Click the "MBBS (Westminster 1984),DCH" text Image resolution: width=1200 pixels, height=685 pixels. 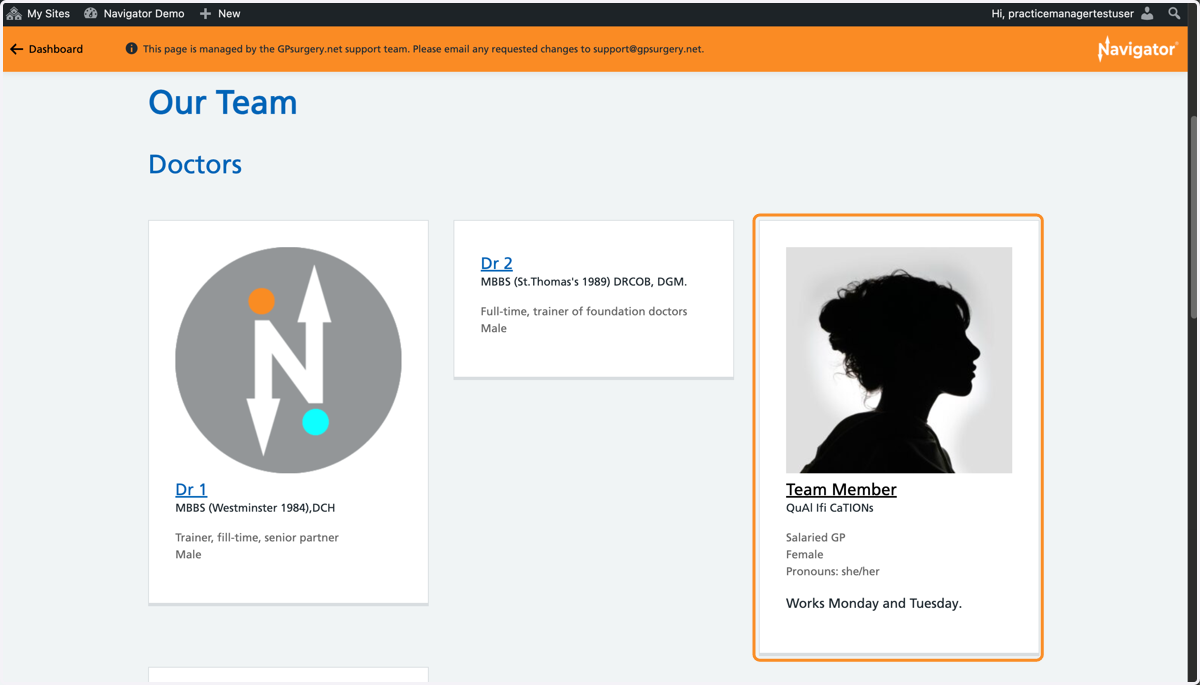(255, 508)
